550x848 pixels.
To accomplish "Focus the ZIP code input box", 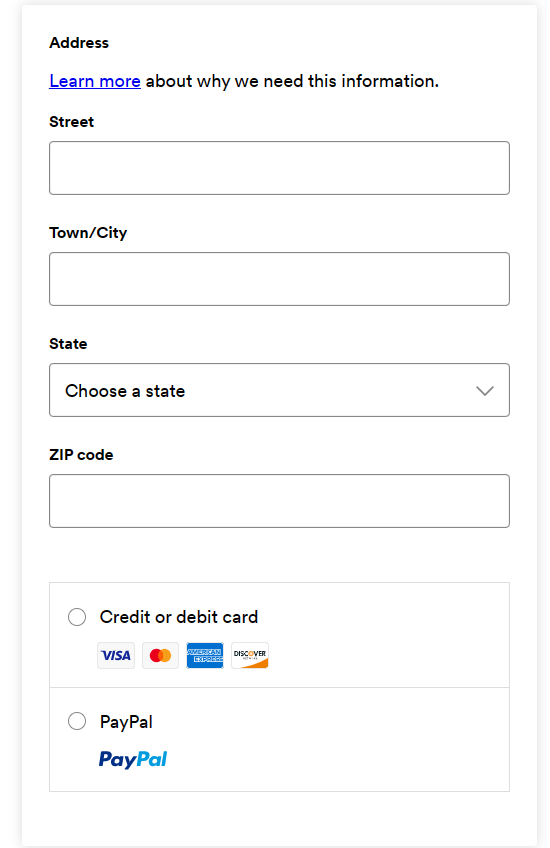I will click(279, 501).
